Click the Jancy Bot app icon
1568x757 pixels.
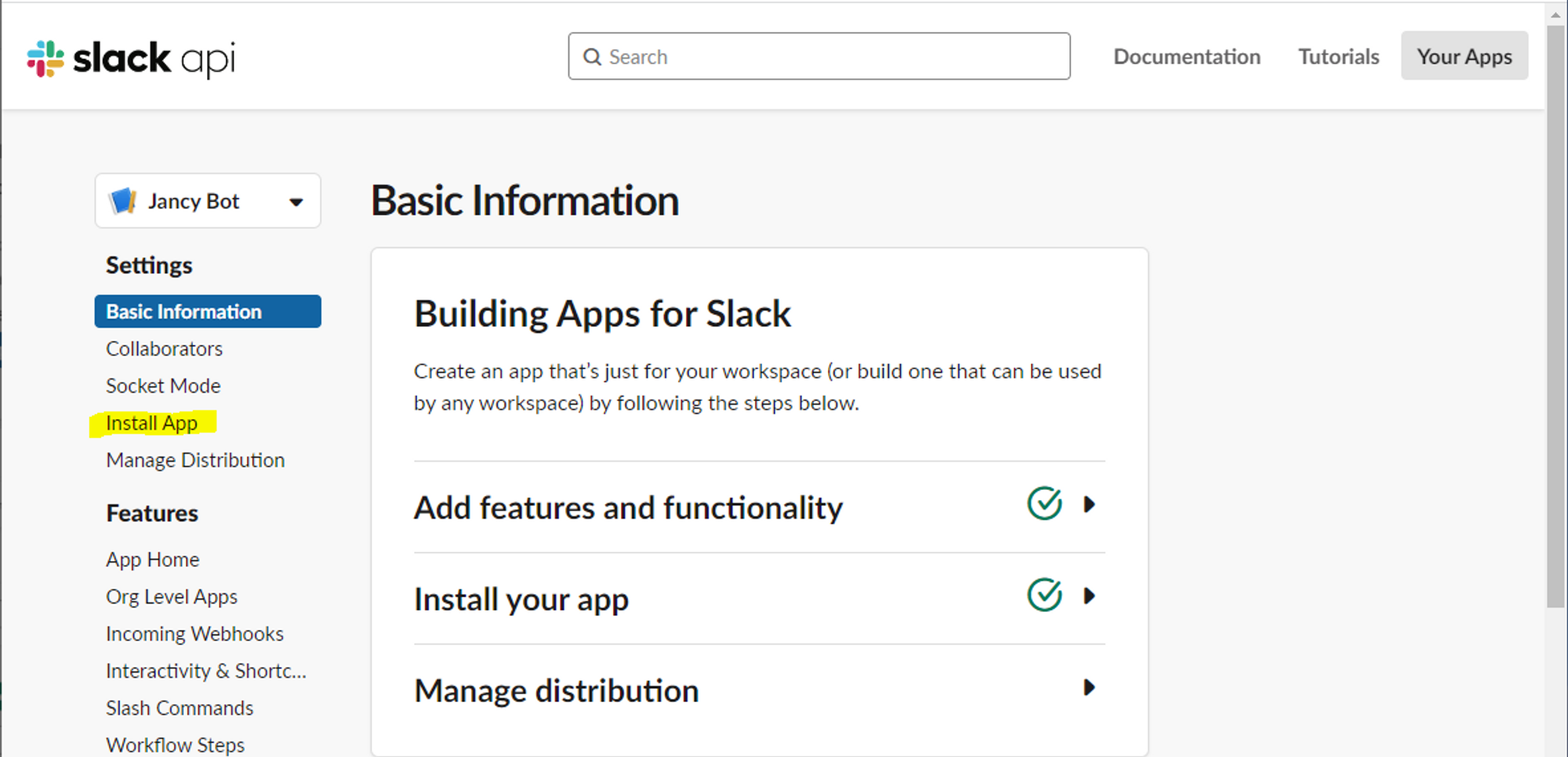click(123, 201)
